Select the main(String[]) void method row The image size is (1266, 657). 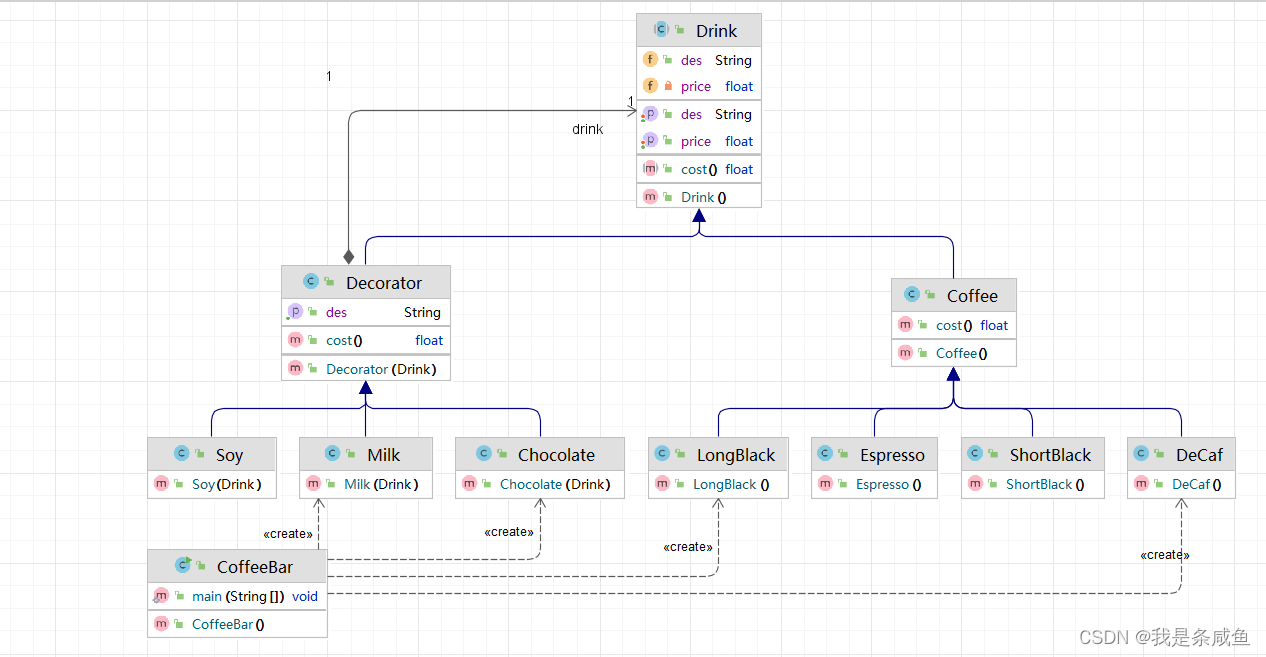click(x=237, y=596)
